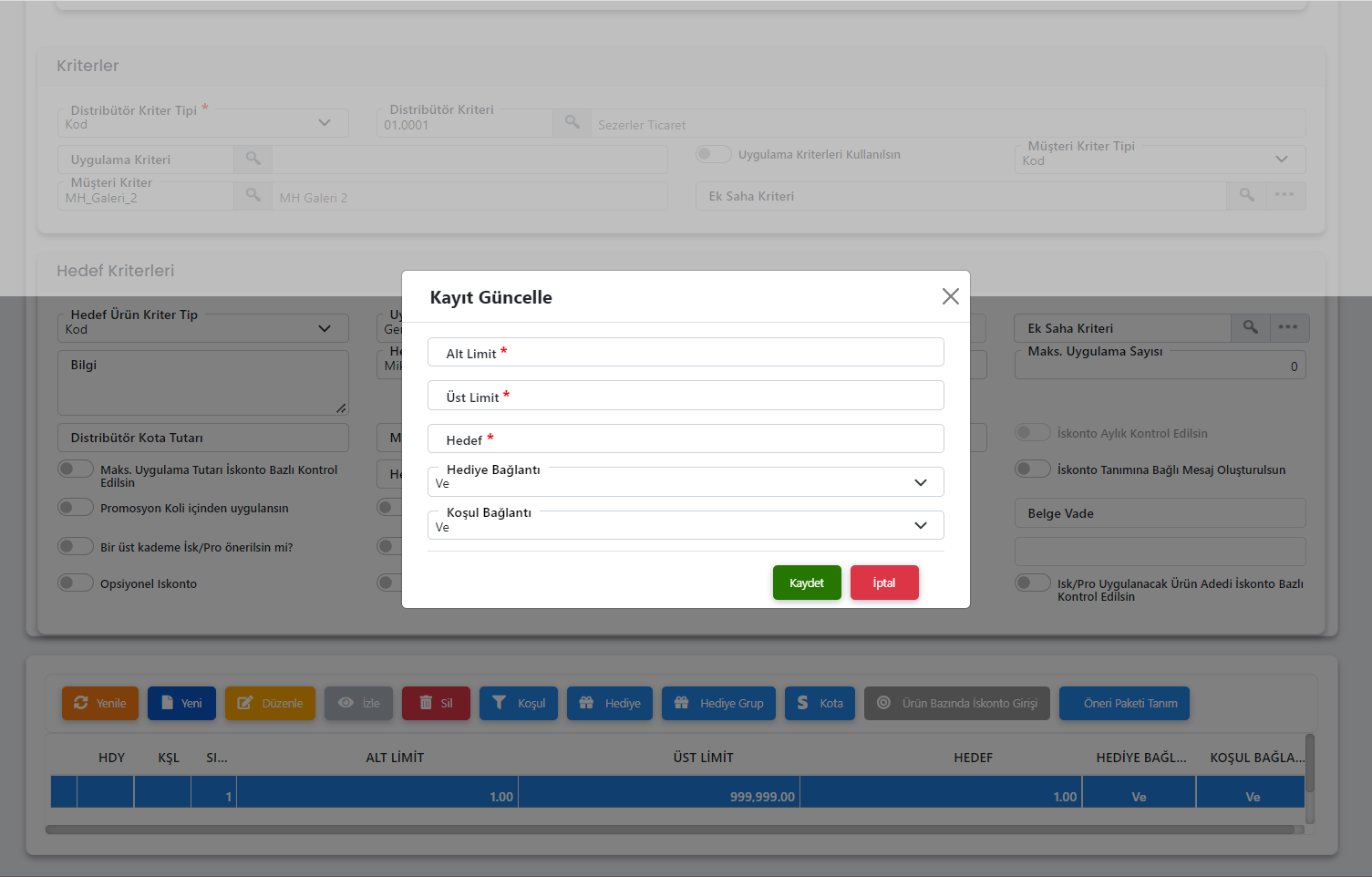This screenshot has height=877, width=1372.
Task: Click the Sil delete button
Action: (x=436, y=703)
